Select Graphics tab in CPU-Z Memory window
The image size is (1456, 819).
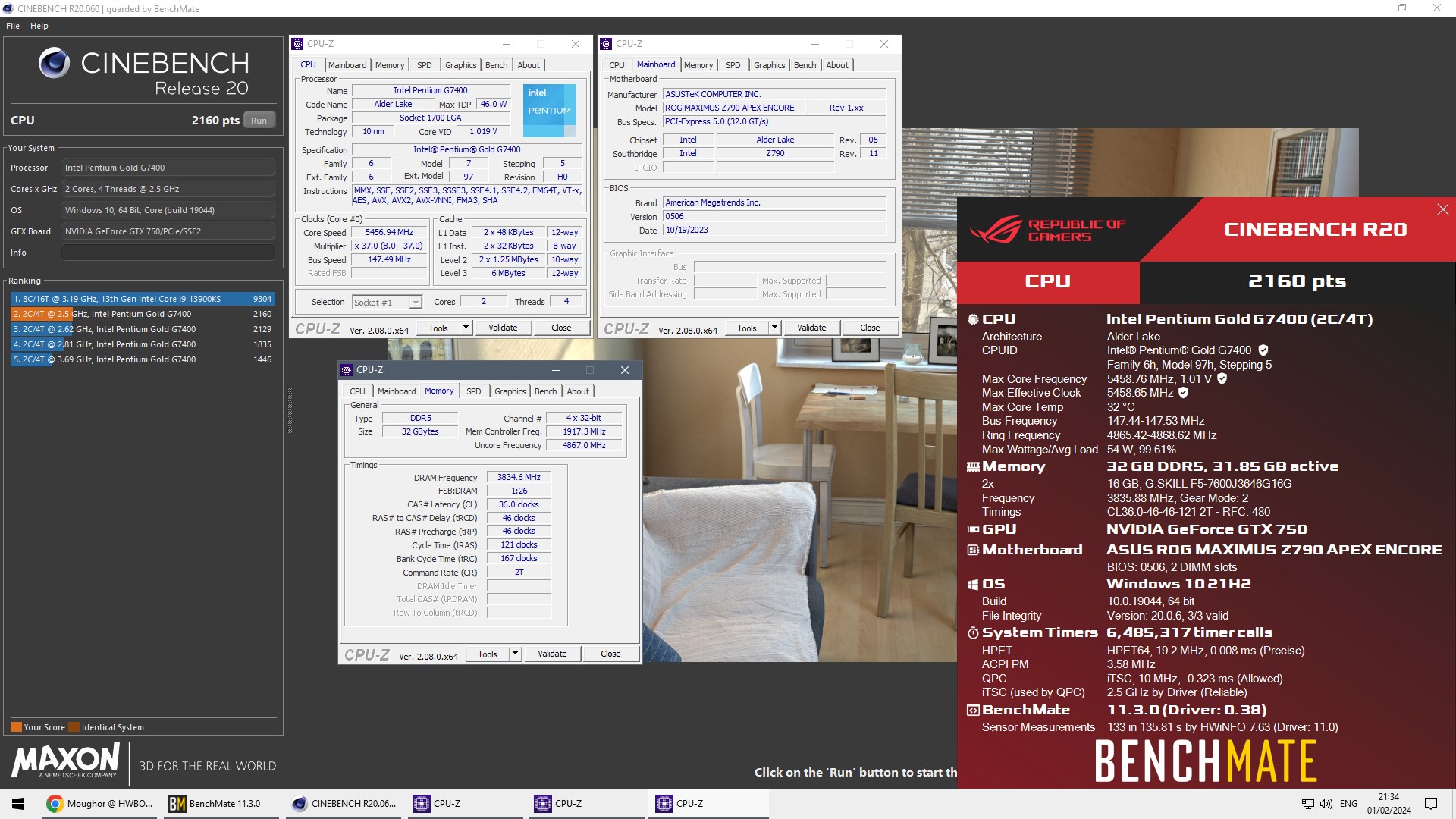pyautogui.click(x=510, y=391)
